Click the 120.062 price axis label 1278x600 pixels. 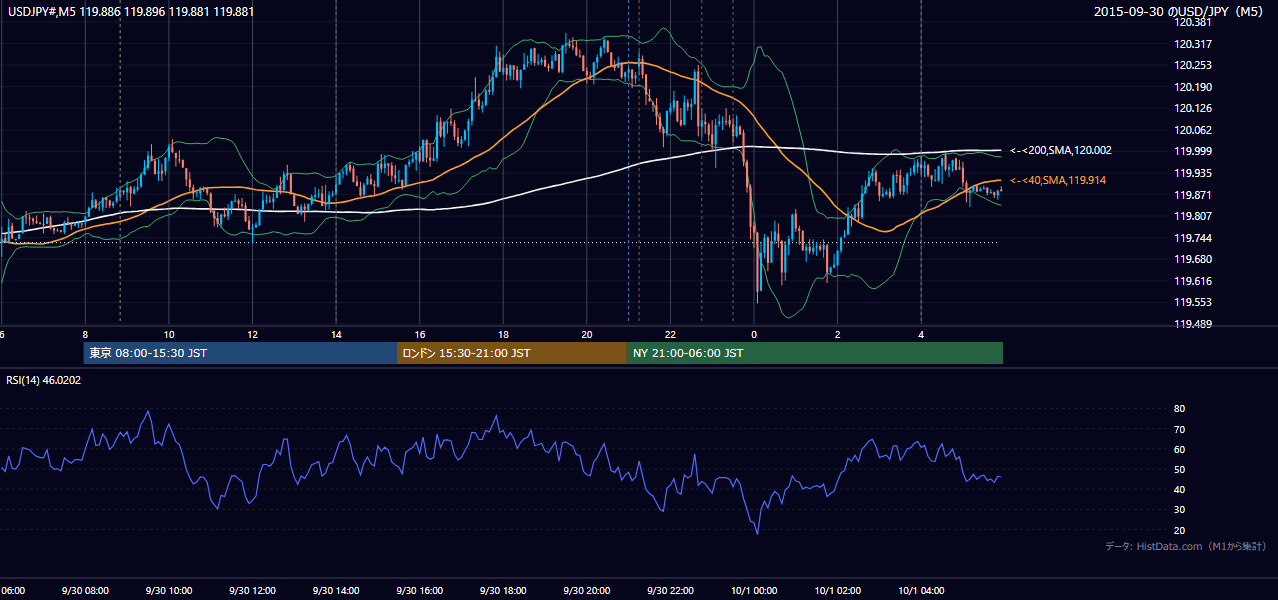(1195, 130)
